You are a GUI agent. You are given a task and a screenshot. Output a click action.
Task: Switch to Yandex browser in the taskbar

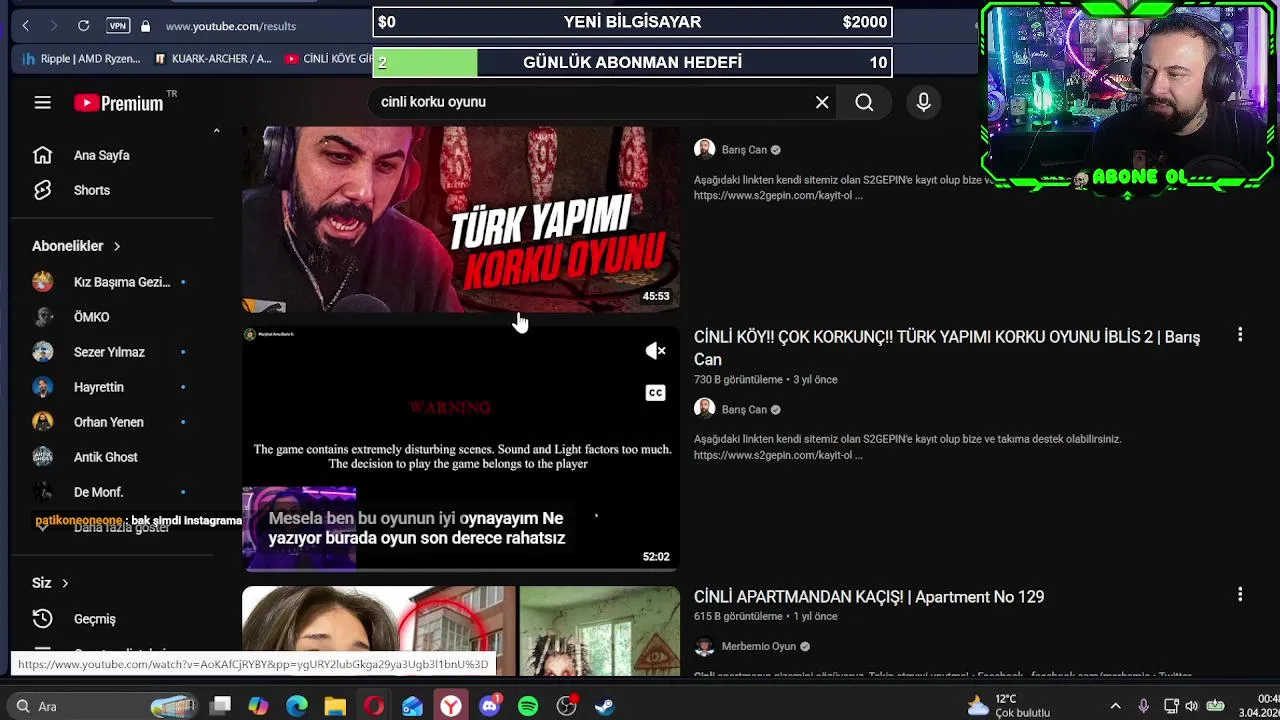(x=451, y=706)
